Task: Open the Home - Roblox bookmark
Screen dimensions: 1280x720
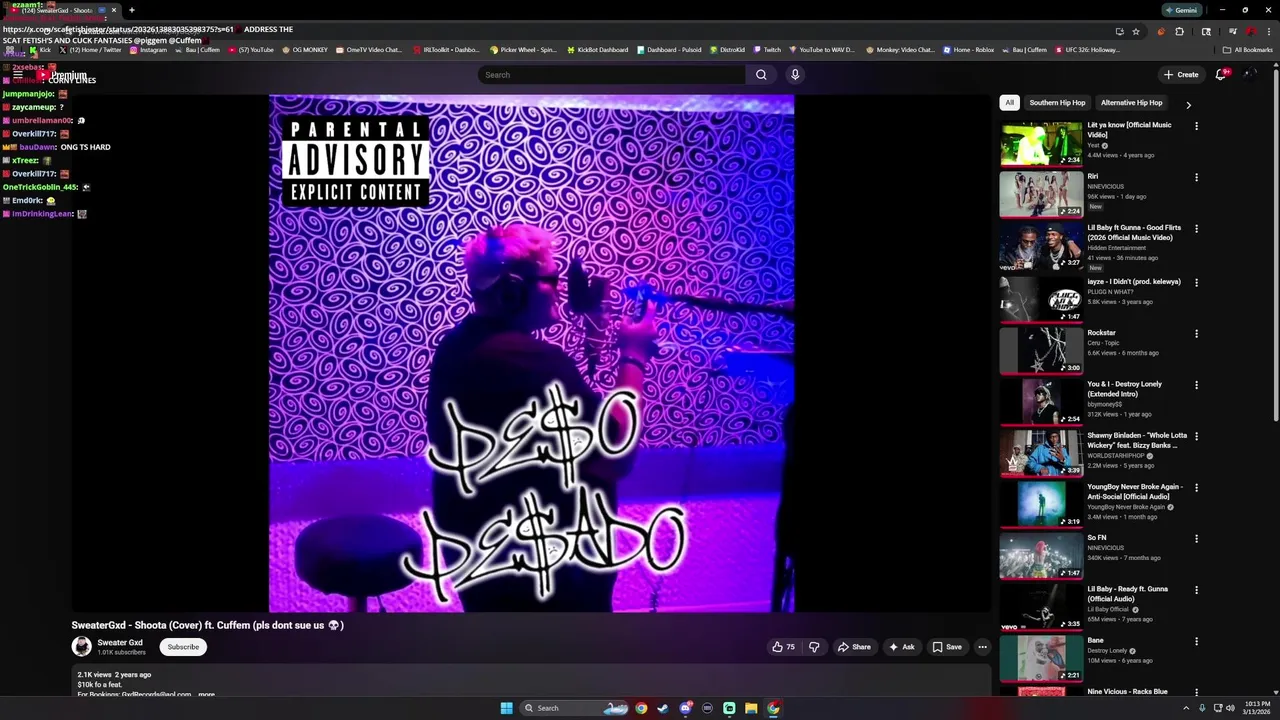Action: pos(968,50)
